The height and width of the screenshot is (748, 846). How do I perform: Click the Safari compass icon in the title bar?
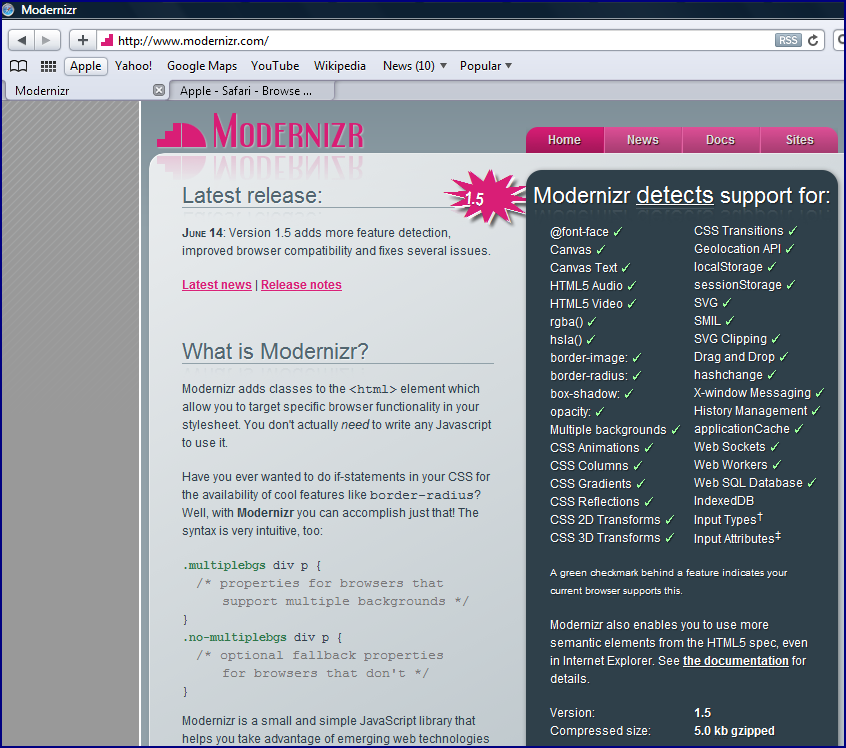coord(10,9)
